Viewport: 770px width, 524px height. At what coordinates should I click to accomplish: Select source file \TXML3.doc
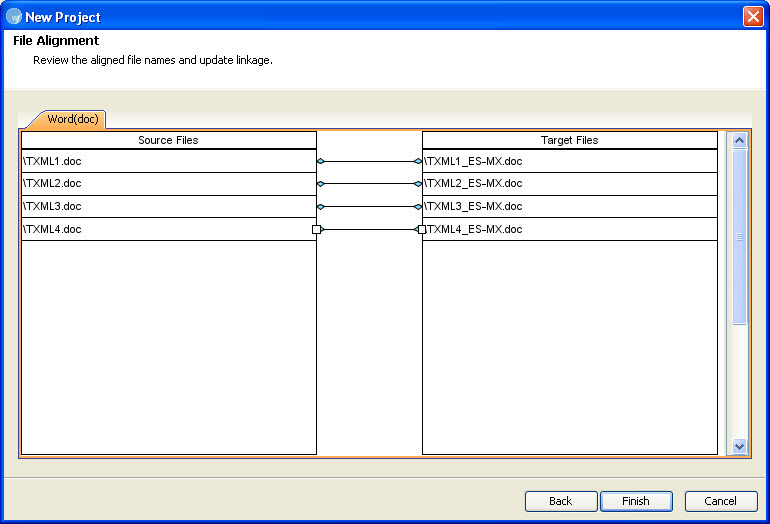click(169, 206)
